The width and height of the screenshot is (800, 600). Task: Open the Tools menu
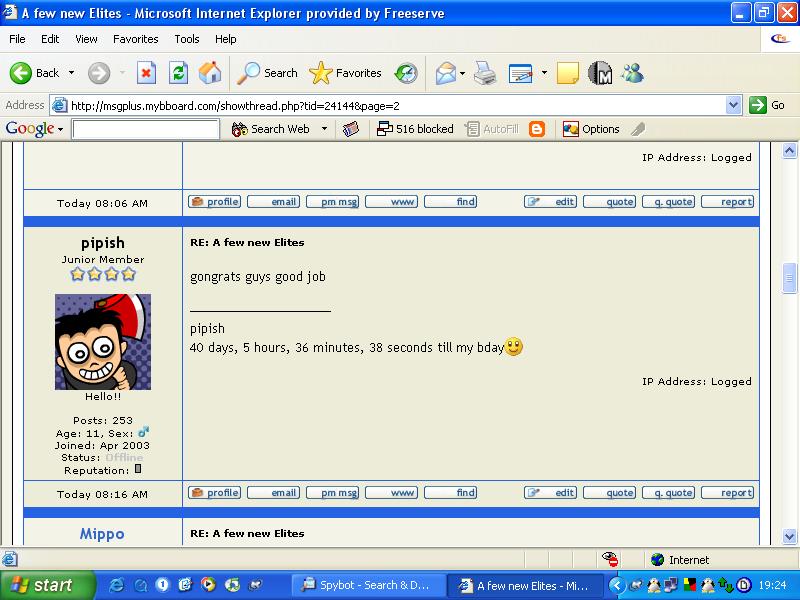187,39
